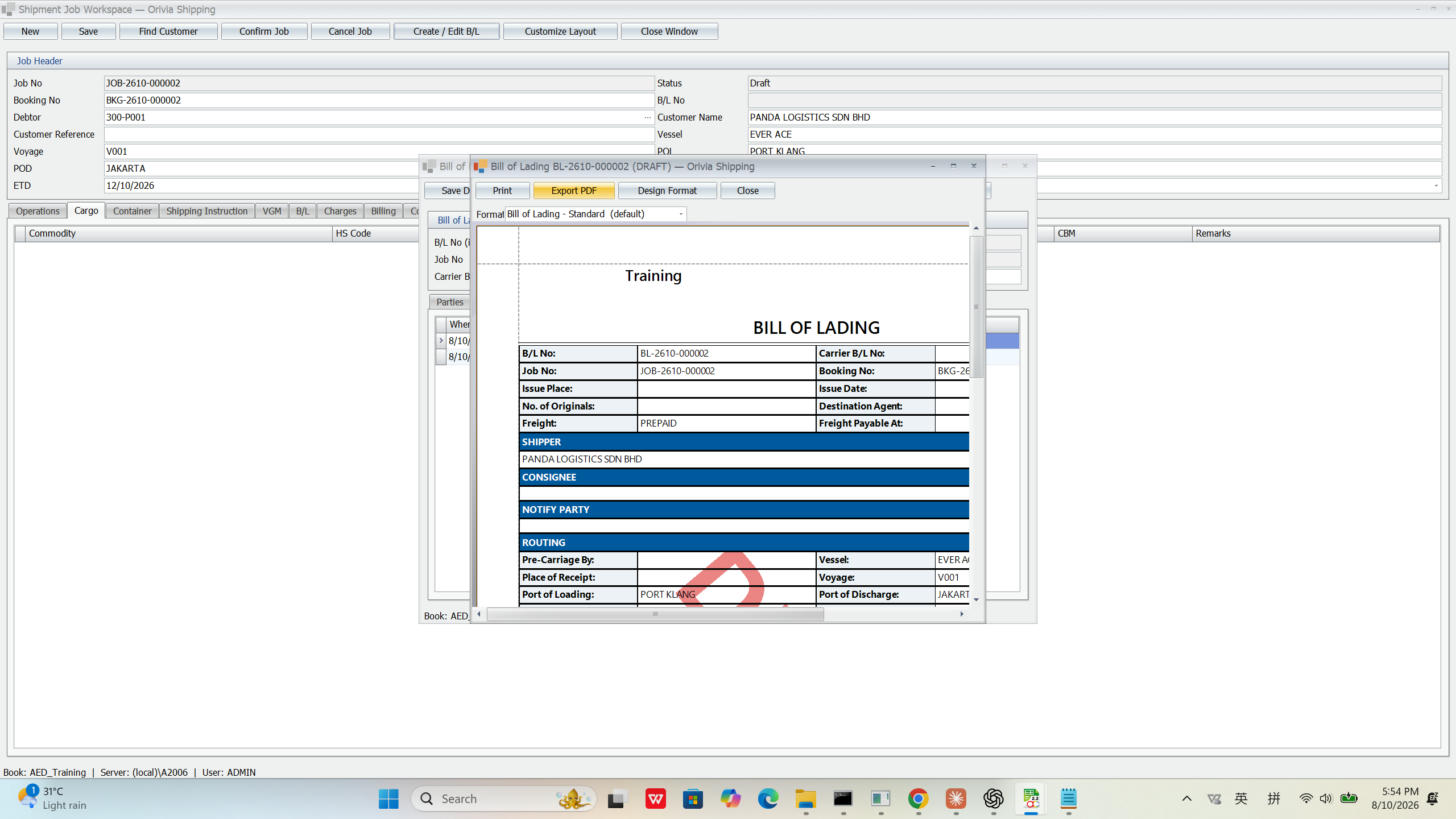The width and height of the screenshot is (1456, 819).
Task: Open Google Chrome from the taskbar
Action: tap(918, 798)
